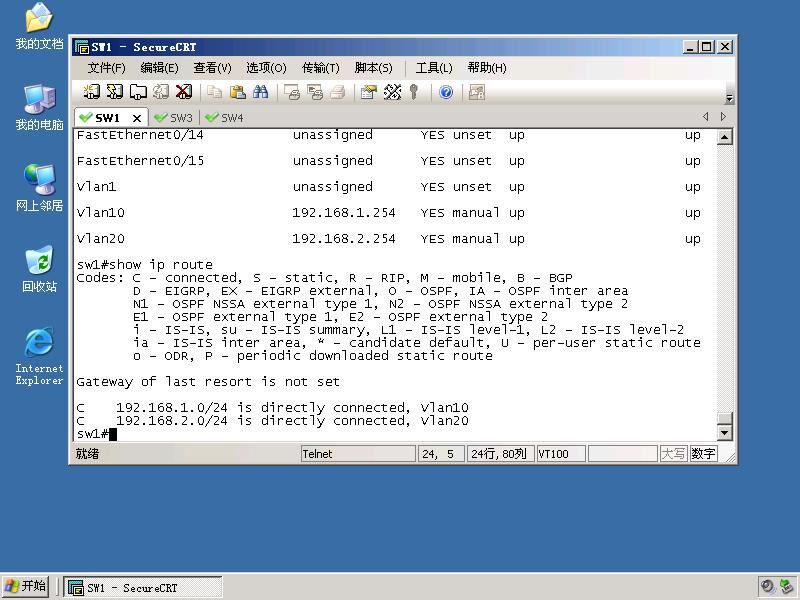
Task: Click the Global Options tools icon
Action: (392, 92)
